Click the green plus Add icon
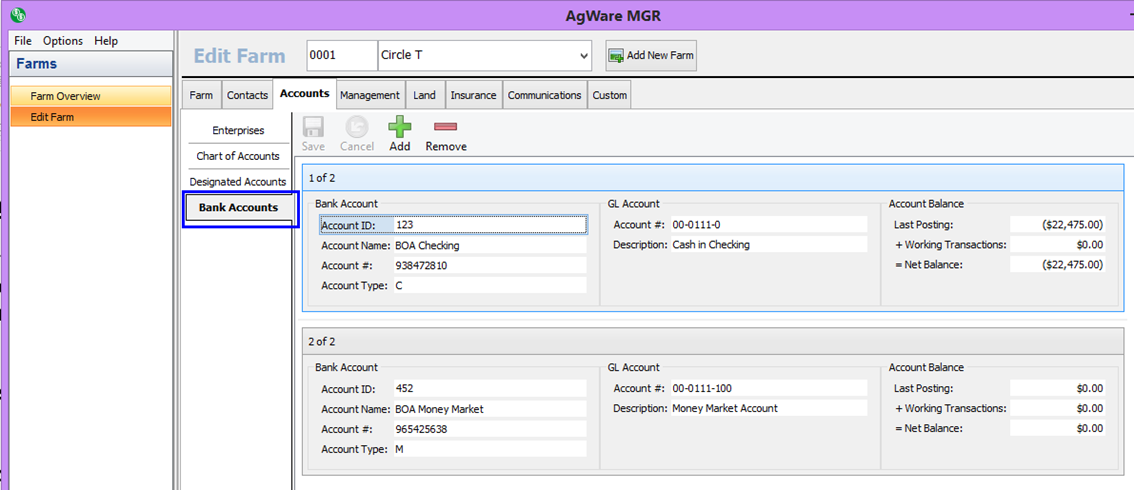This screenshot has height=490, width=1134. 400,127
